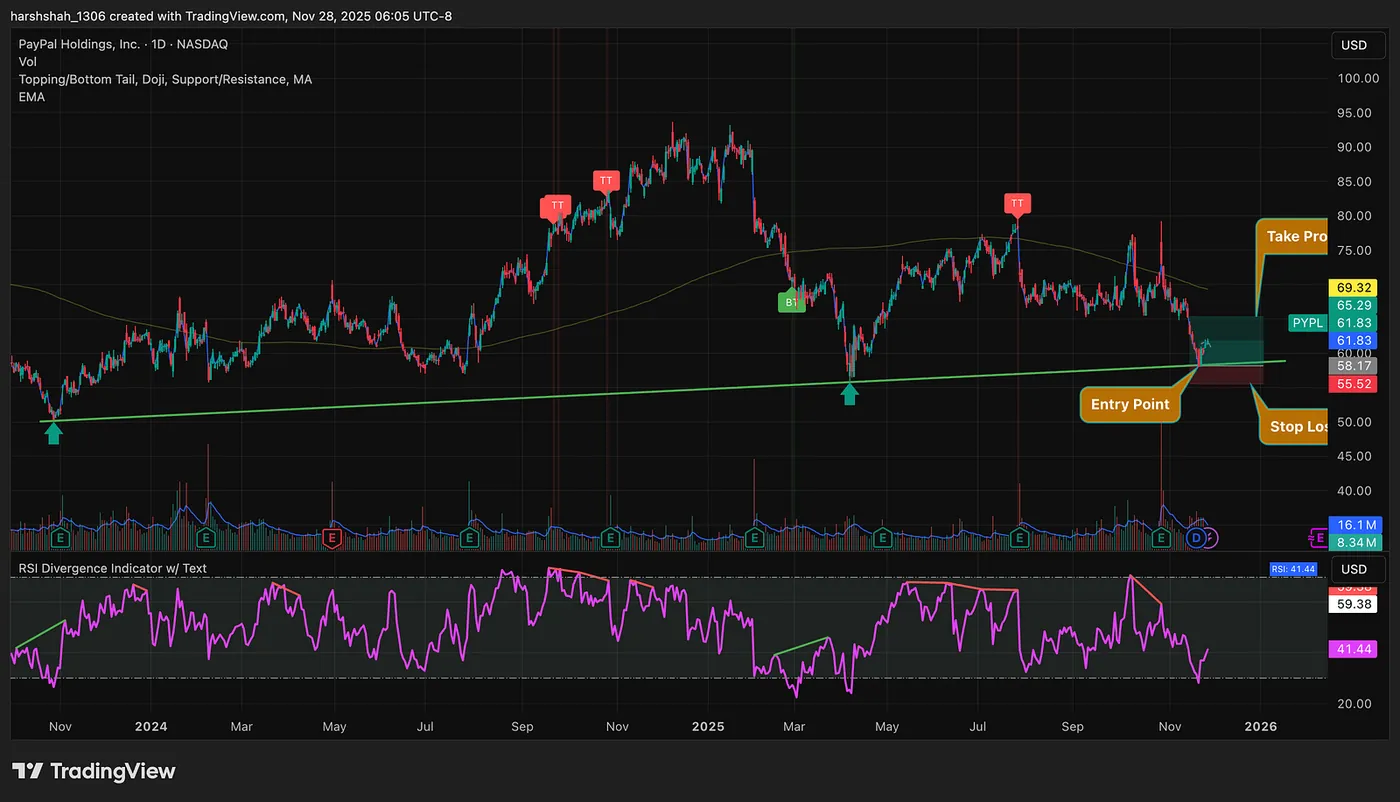Click the purple upcoming earnings E icon

[x=1319, y=538]
